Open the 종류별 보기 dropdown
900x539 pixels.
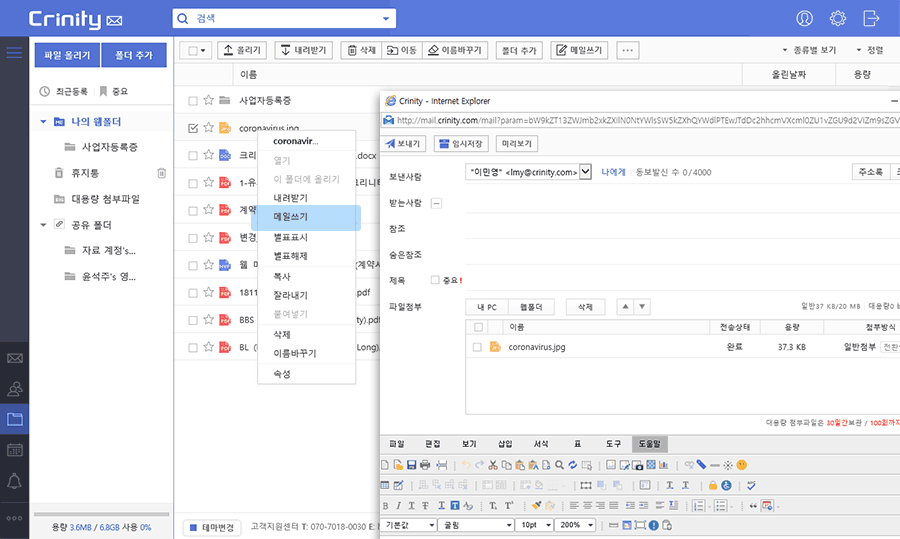809,51
